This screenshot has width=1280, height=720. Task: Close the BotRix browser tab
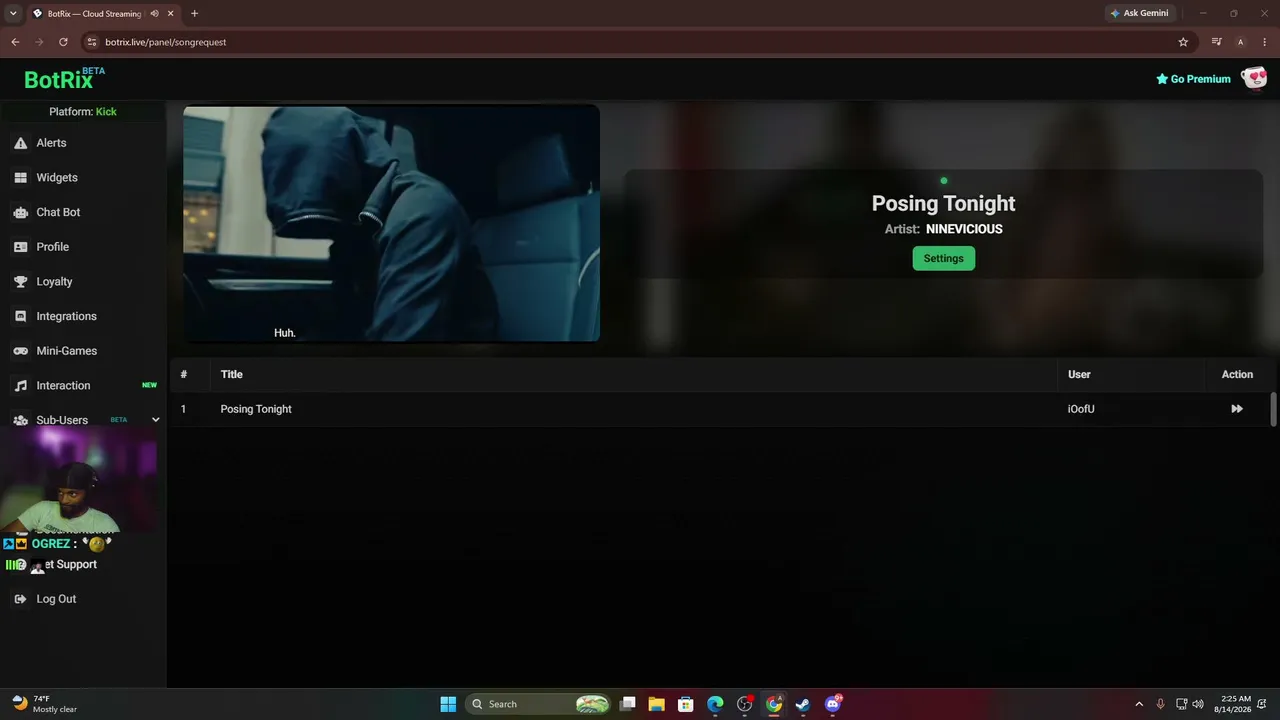(171, 13)
